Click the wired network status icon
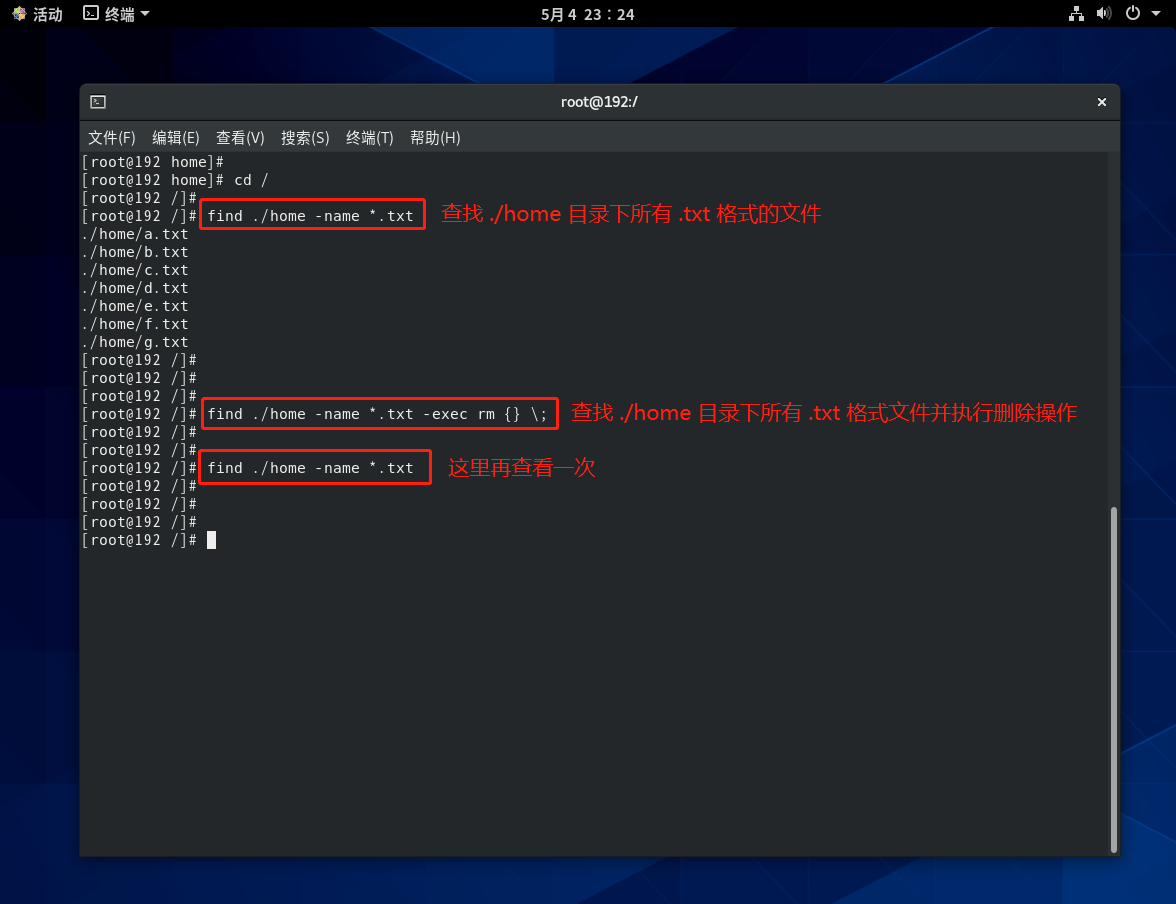1176x904 pixels. [1076, 14]
